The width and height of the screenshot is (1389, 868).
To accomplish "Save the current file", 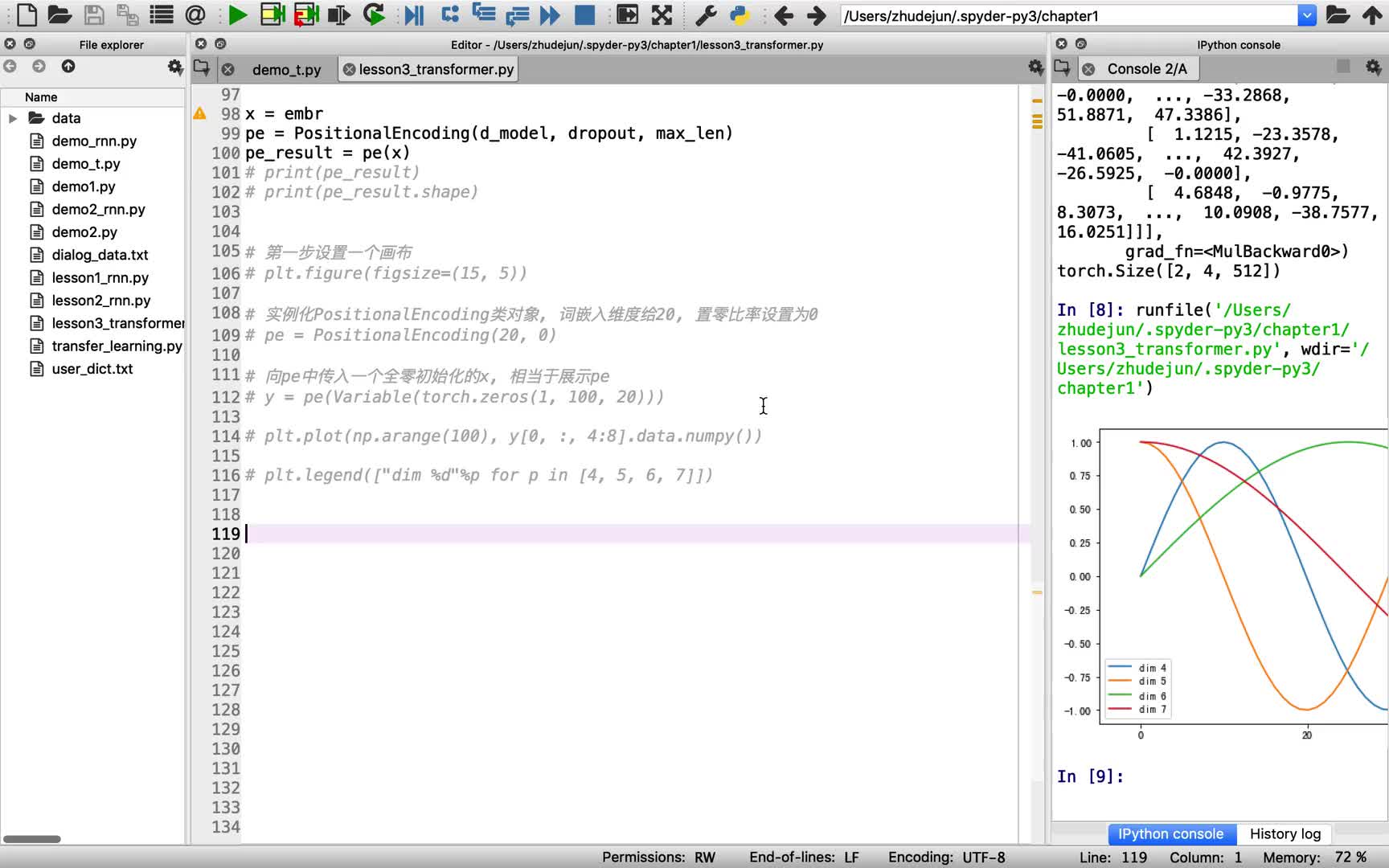I will point(94,14).
